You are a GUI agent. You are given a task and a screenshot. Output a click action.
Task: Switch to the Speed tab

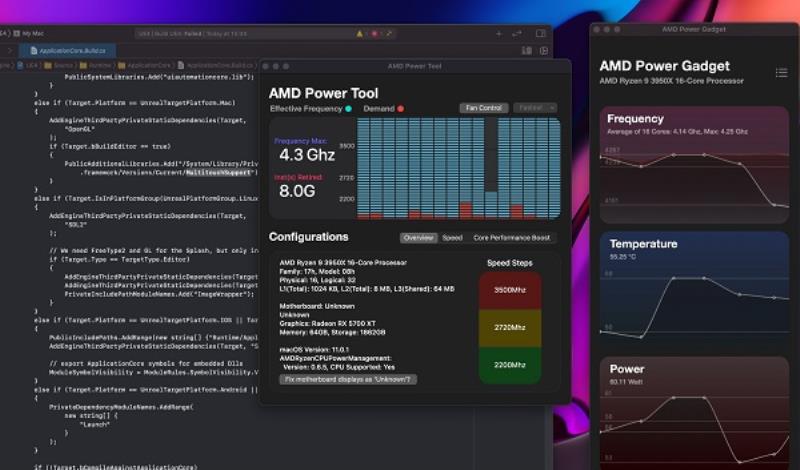pos(452,238)
